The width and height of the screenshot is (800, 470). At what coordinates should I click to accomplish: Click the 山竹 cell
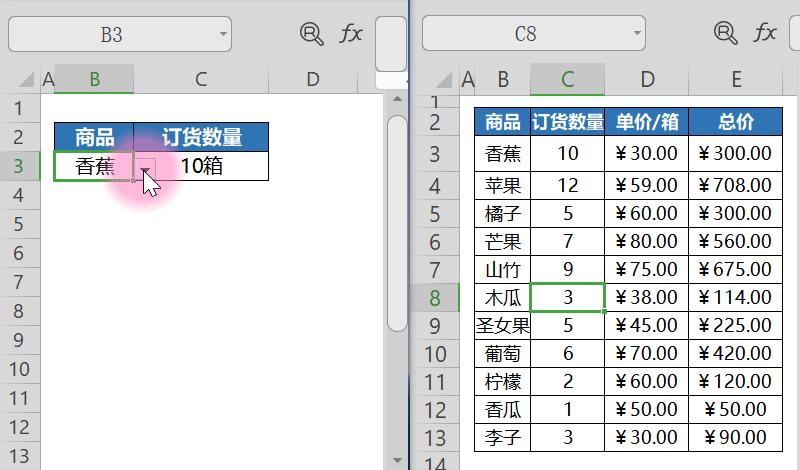click(503, 269)
